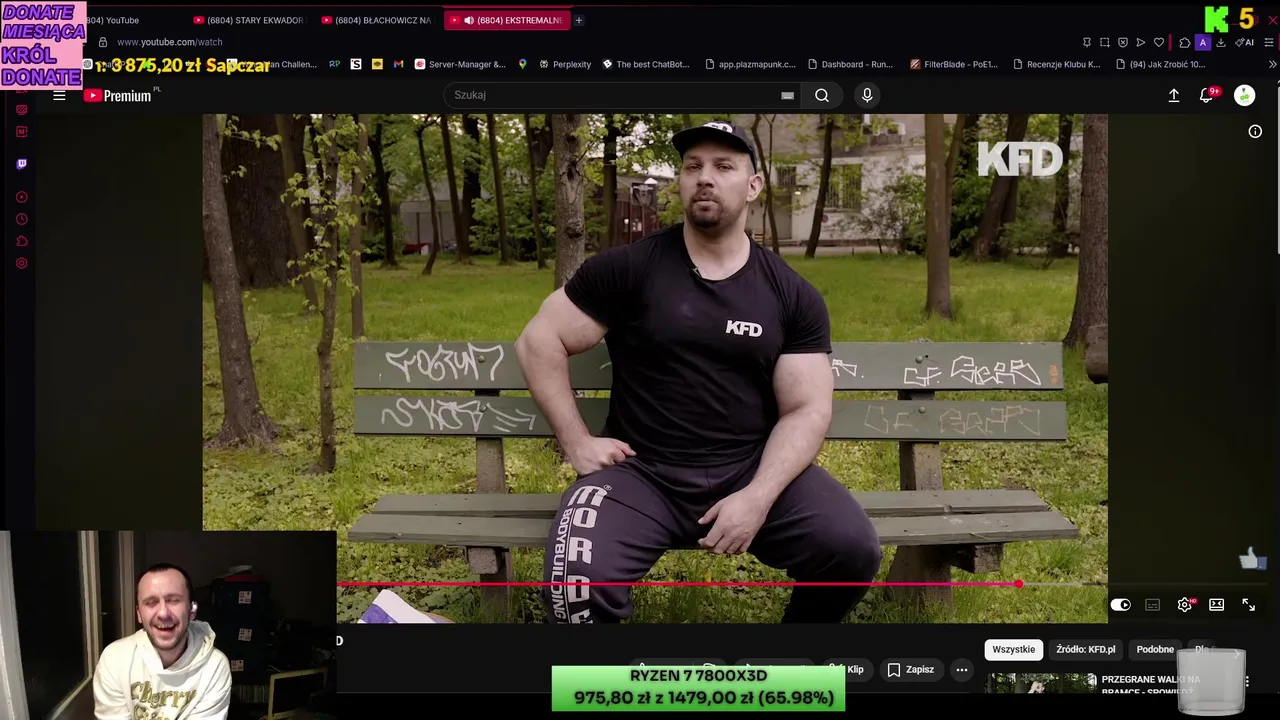Image resolution: width=1280 pixels, height=720 pixels.
Task: Save video with Zapisz button
Action: 911,670
